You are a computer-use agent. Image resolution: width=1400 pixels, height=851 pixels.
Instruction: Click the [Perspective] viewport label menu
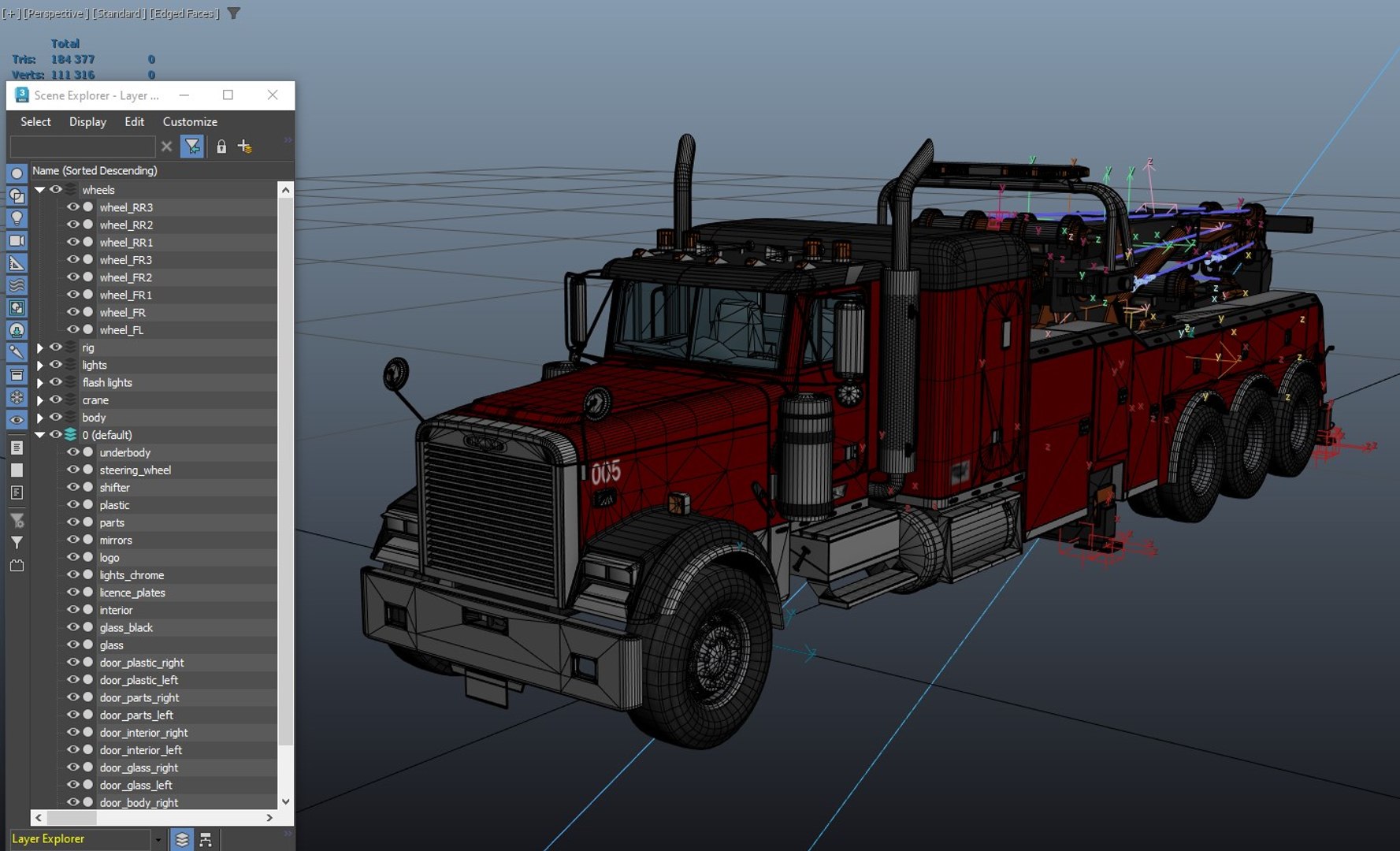(x=55, y=13)
